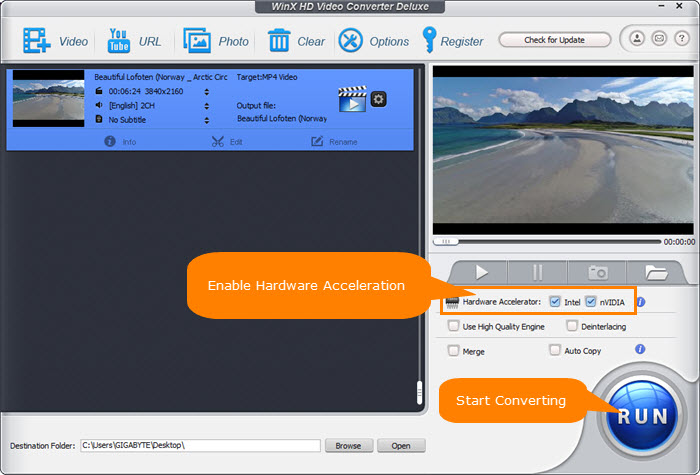Click the audio speaker icon in the row
The image size is (700, 475).
[99, 105]
